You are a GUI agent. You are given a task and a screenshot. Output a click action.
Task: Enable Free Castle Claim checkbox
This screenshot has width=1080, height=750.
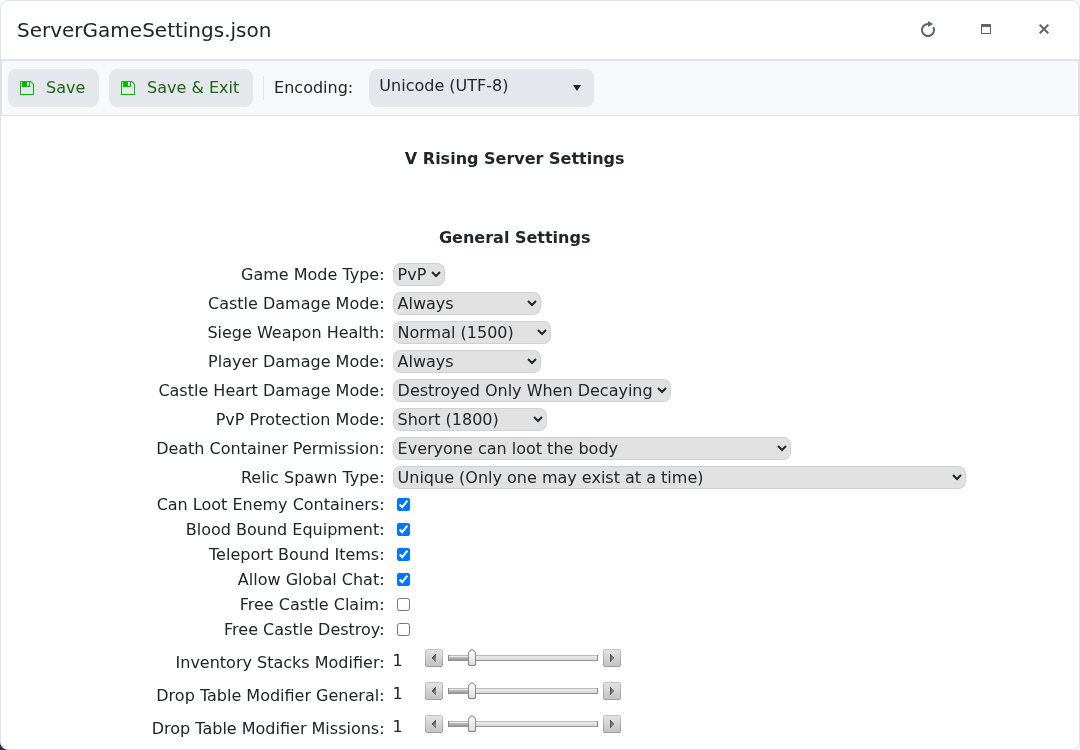(404, 604)
